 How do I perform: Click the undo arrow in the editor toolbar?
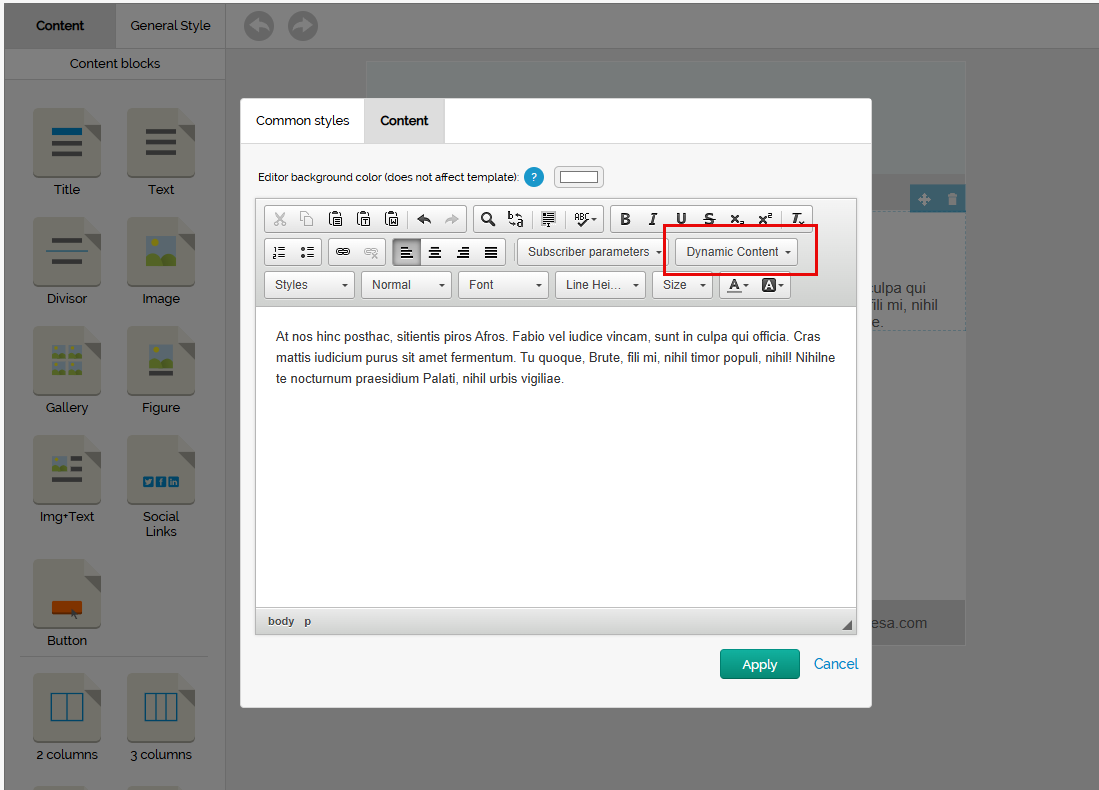[x=424, y=219]
